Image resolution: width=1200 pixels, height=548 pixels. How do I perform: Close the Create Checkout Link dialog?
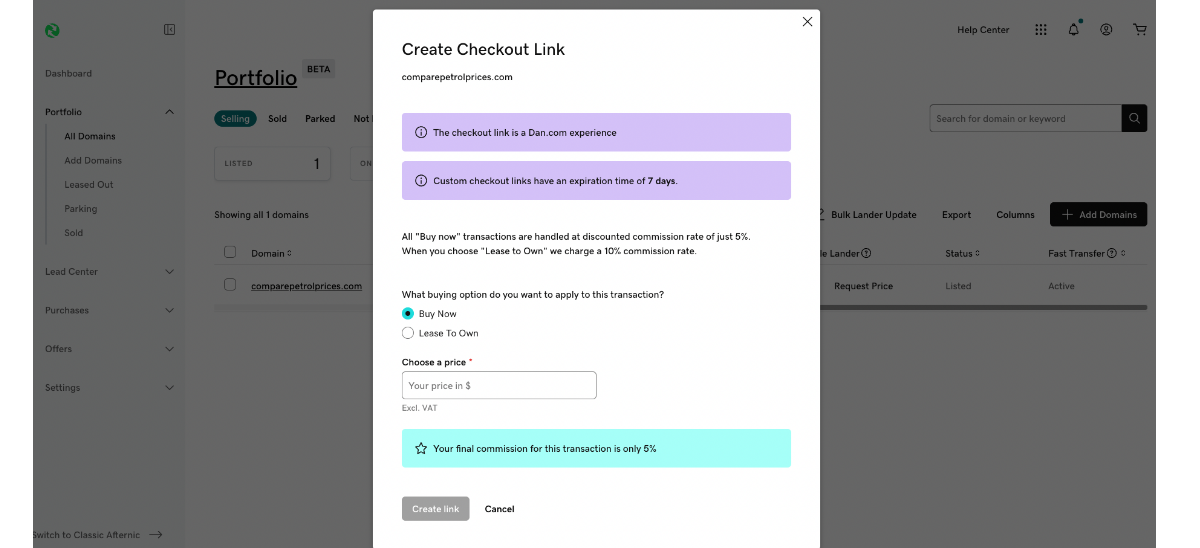(x=807, y=22)
